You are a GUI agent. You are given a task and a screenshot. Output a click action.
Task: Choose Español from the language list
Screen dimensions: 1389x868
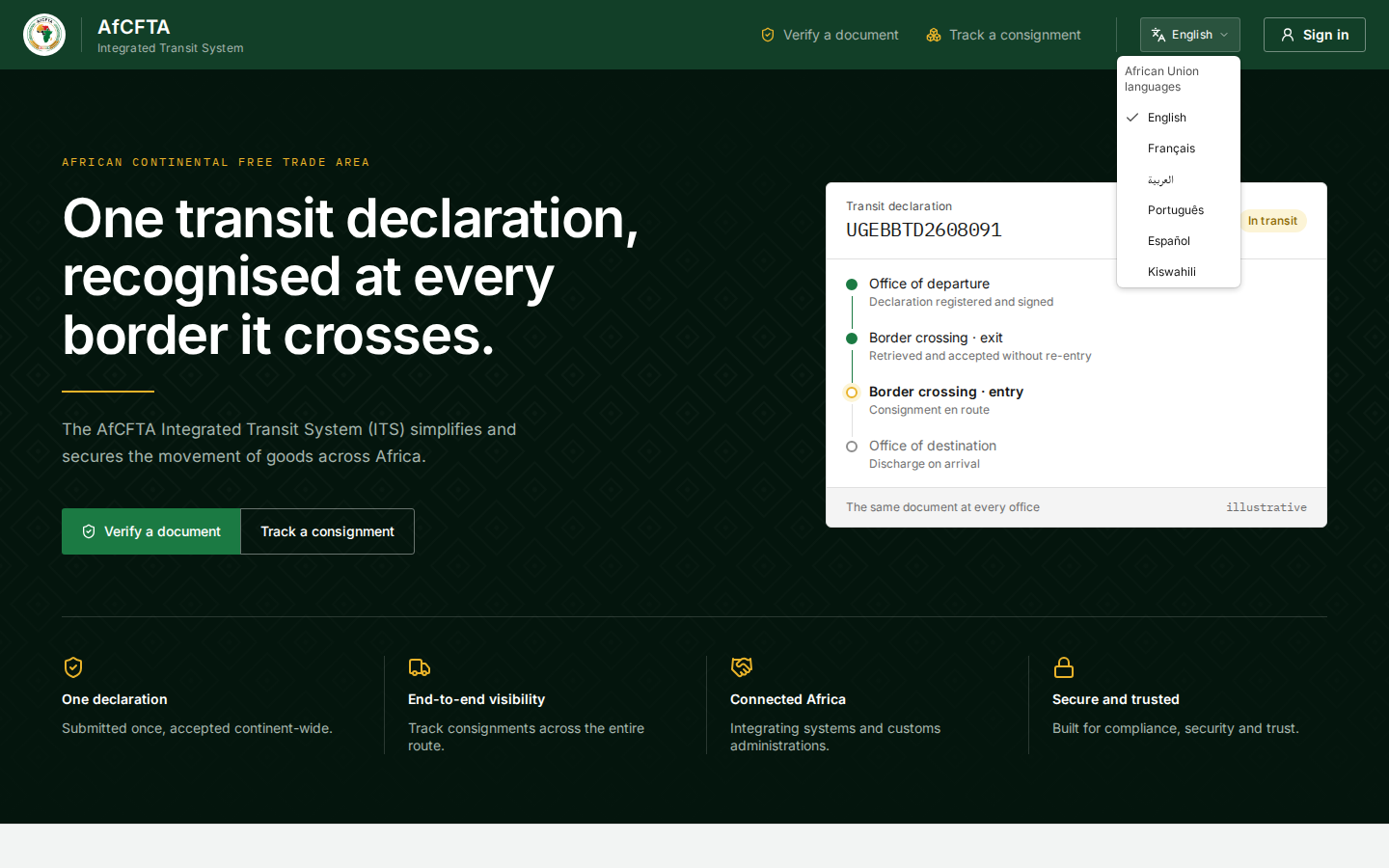(1179, 241)
